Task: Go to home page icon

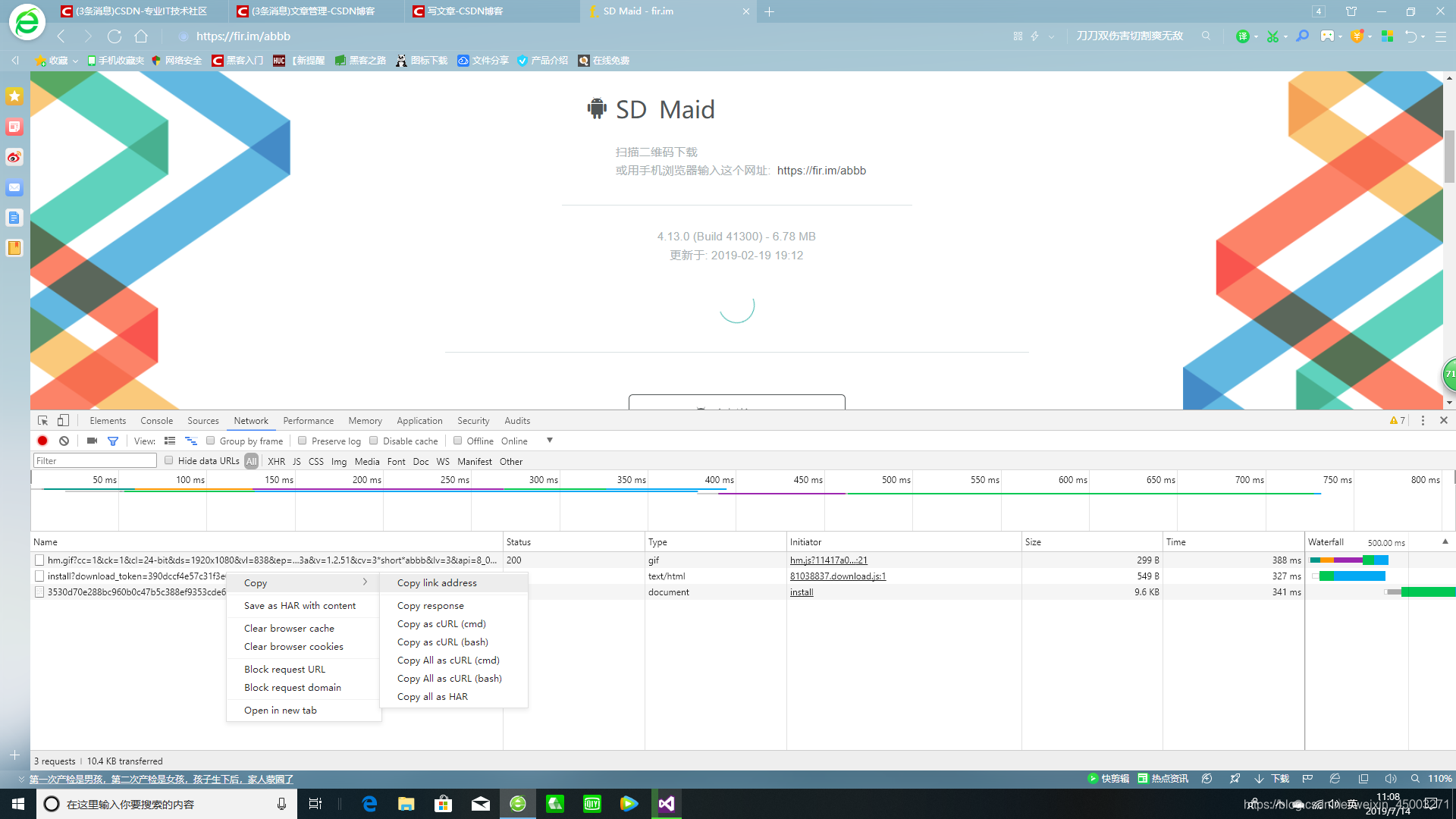Action: click(141, 36)
